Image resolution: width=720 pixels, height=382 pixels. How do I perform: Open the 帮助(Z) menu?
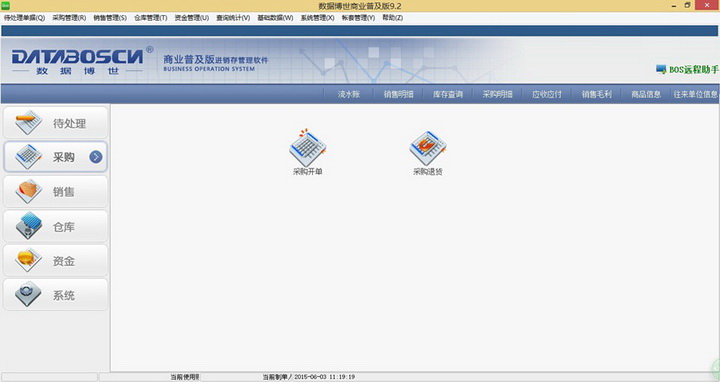coord(393,18)
